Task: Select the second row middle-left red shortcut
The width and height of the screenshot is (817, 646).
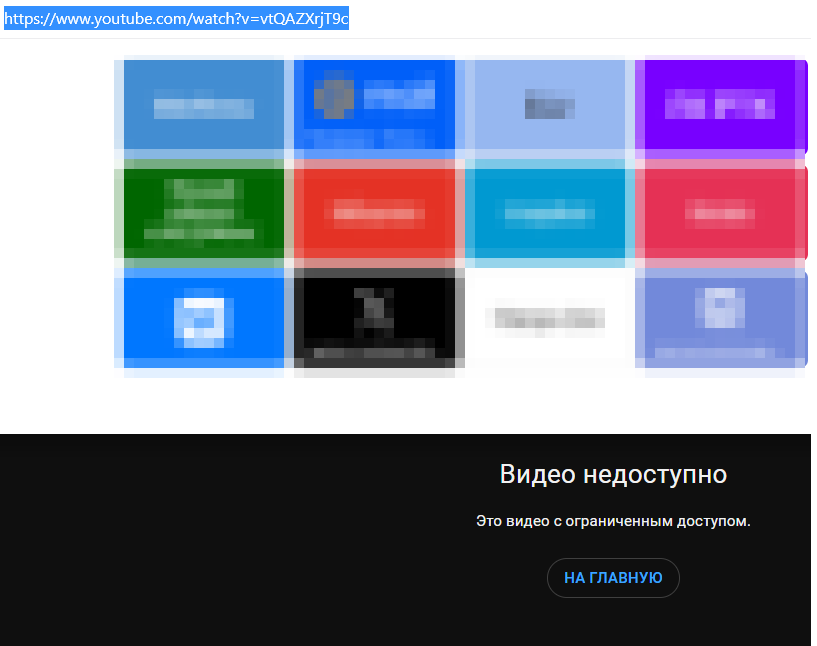Action: click(375, 212)
